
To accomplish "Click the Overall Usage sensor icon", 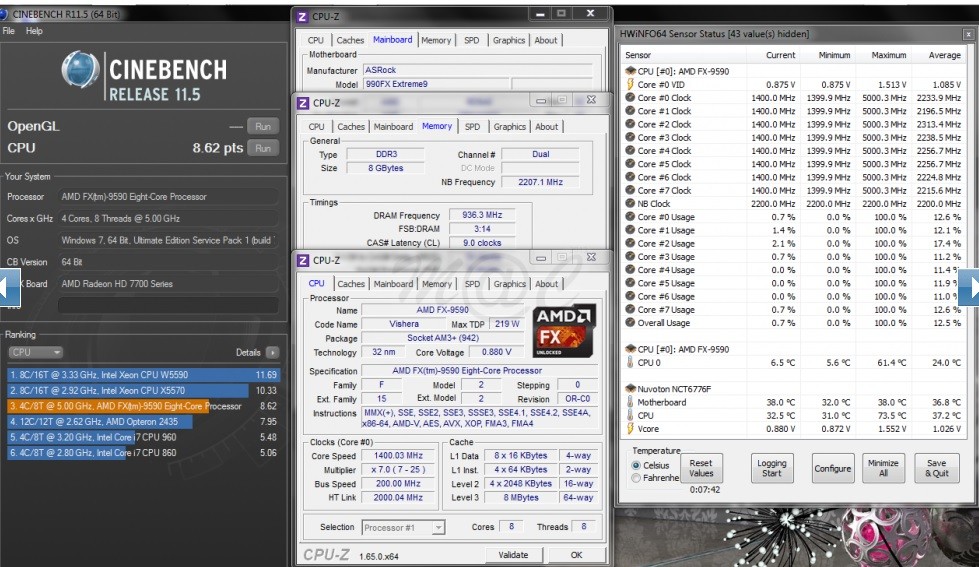I will [x=630, y=323].
